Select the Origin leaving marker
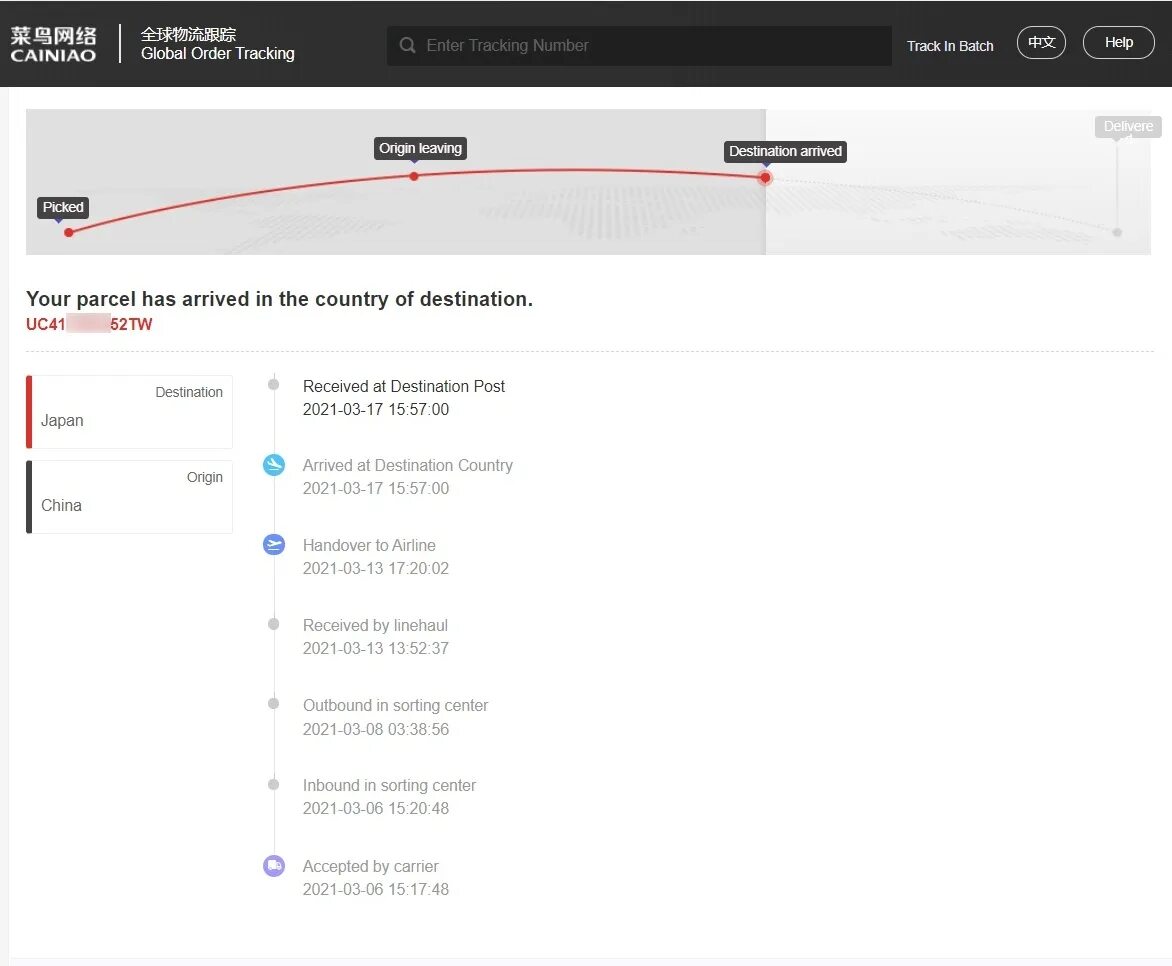 coord(414,176)
